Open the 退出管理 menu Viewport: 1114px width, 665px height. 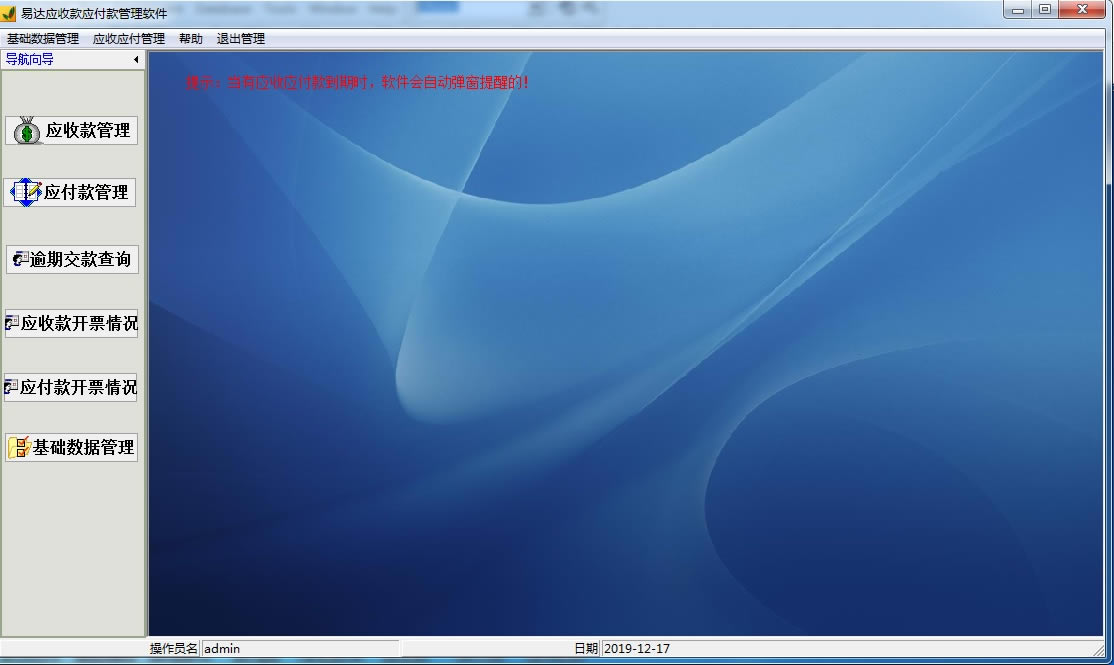[x=240, y=39]
